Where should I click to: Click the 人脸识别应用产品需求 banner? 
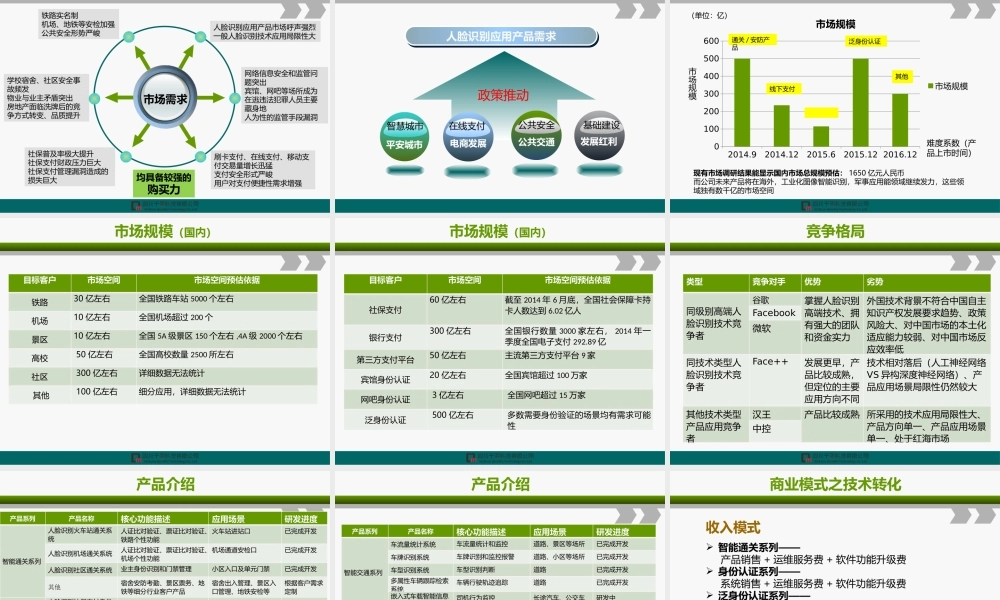[503, 37]
